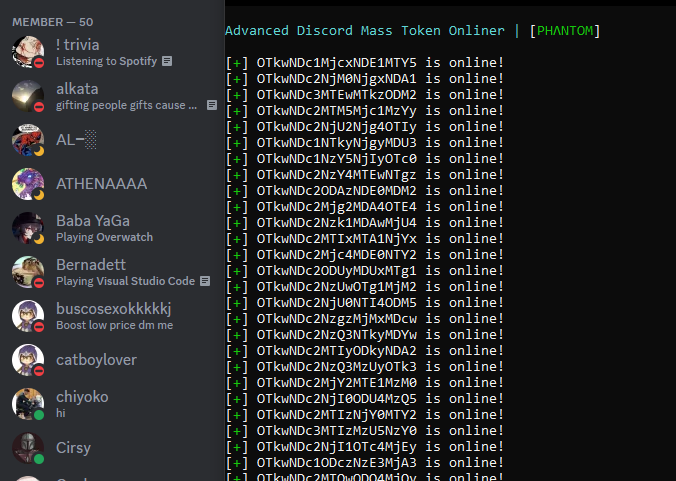Click terminal line OTkwNDc2Nzk1MDAwMjU4

(365, 222)
